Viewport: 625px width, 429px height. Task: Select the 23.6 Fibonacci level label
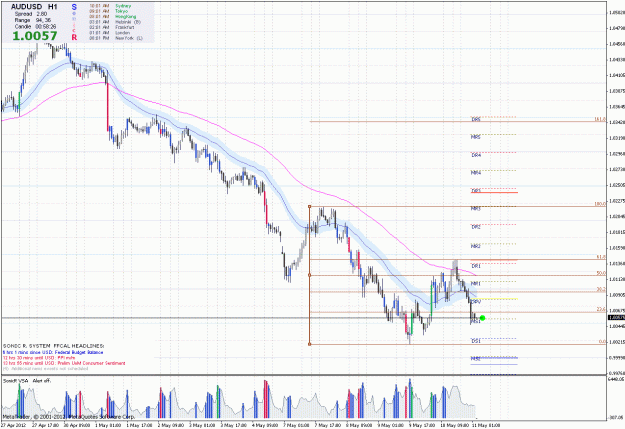point(601,309)
